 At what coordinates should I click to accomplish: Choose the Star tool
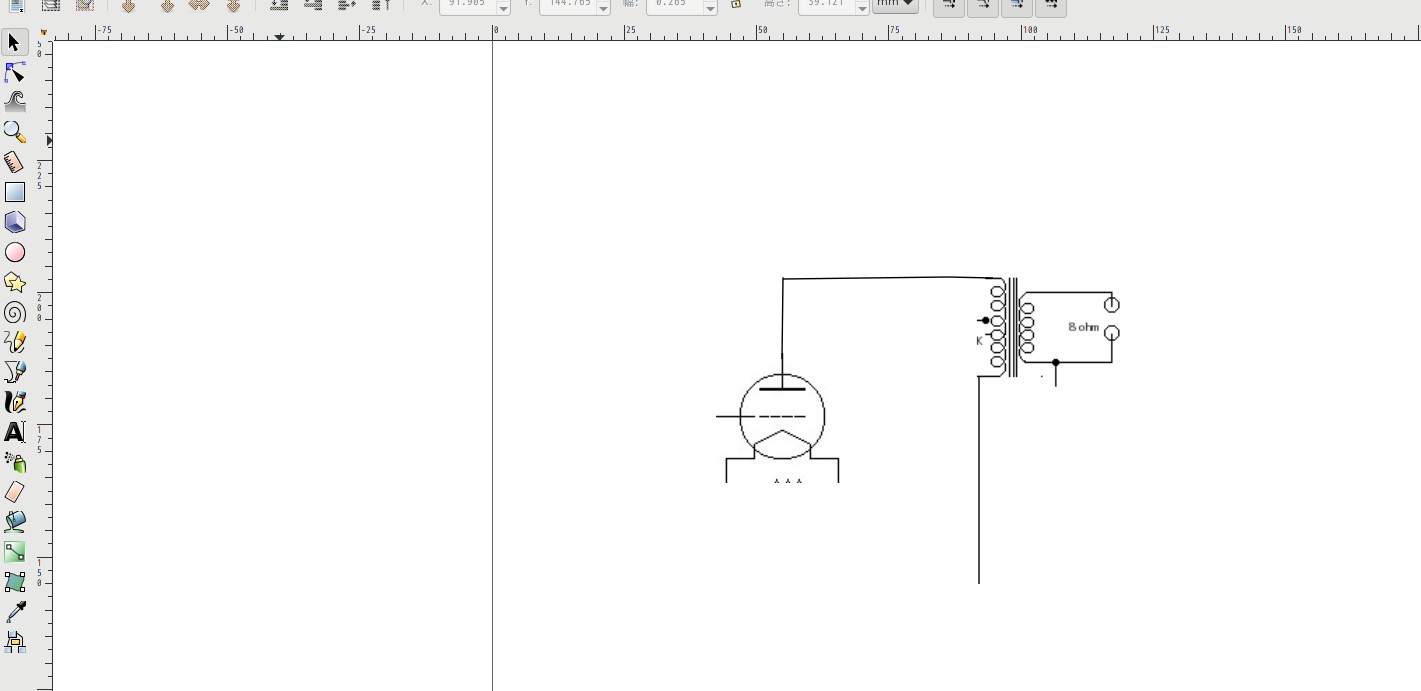pyautogui.click(x=14, y=282)
